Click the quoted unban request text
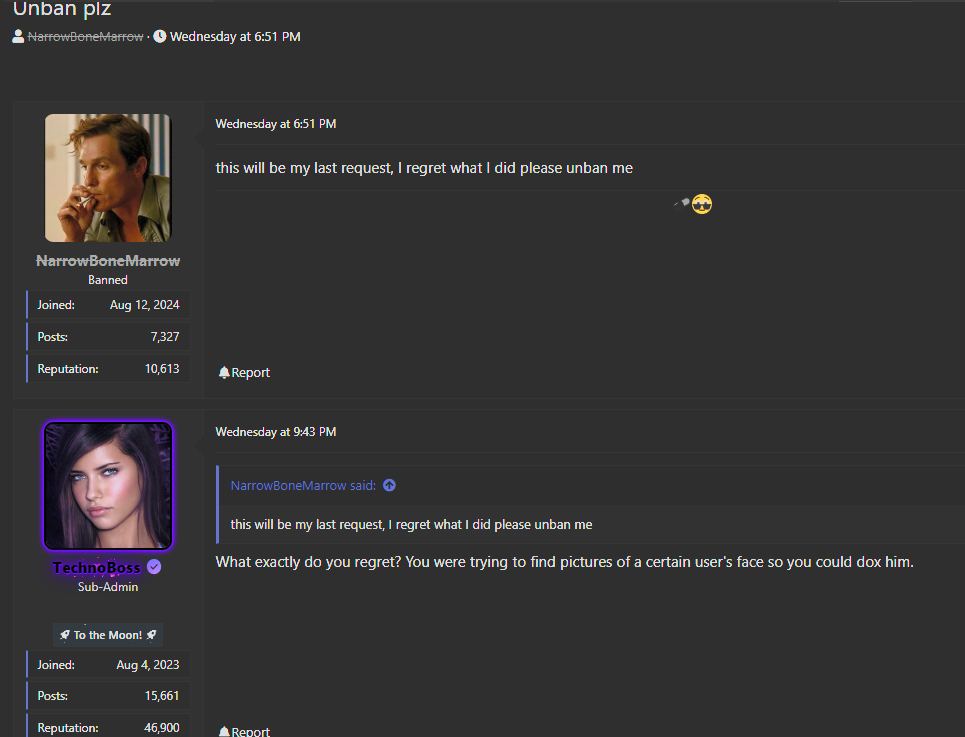Viewport: 965px width, 737px height. click(411, 524)
